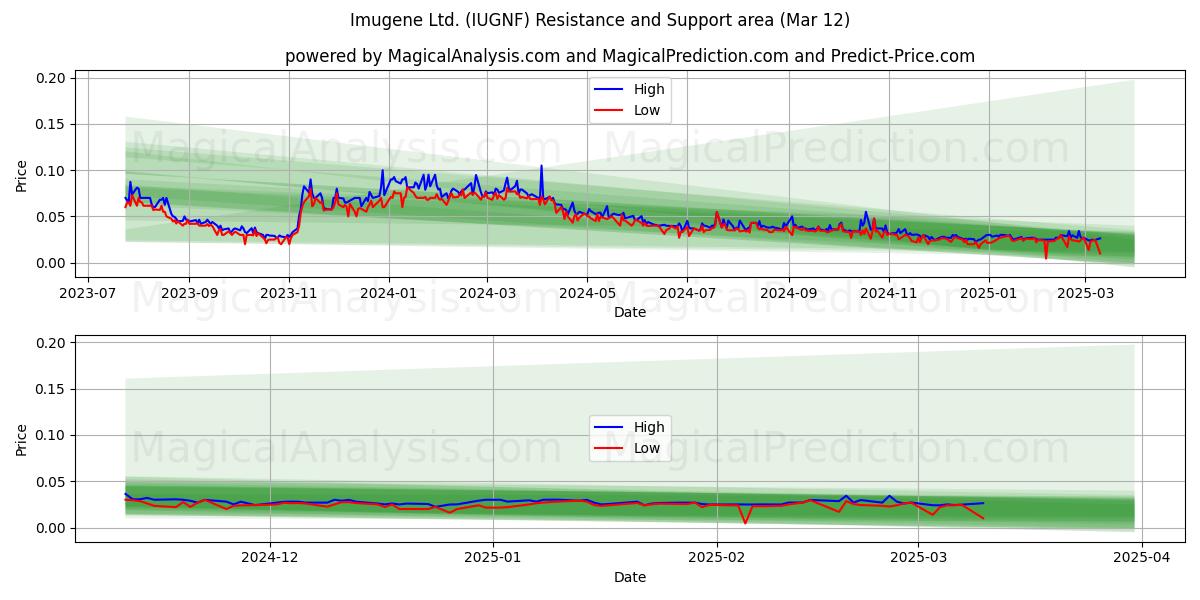The image size is (1200, 600).
Task: Click the '2025-01' tick label on lower chart
Action: (x=494, y=558)
